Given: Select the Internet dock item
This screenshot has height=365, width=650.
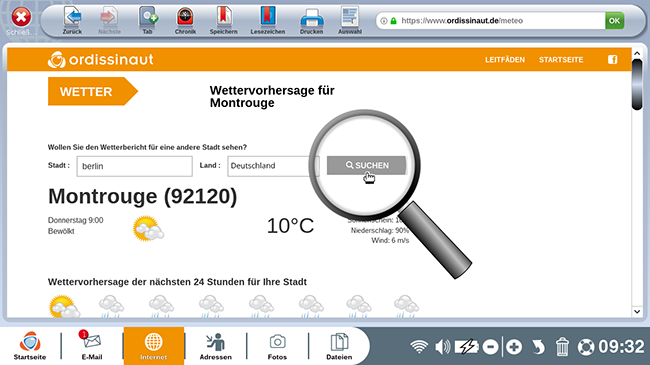Looking at the screenshot, I should [154, 346].
